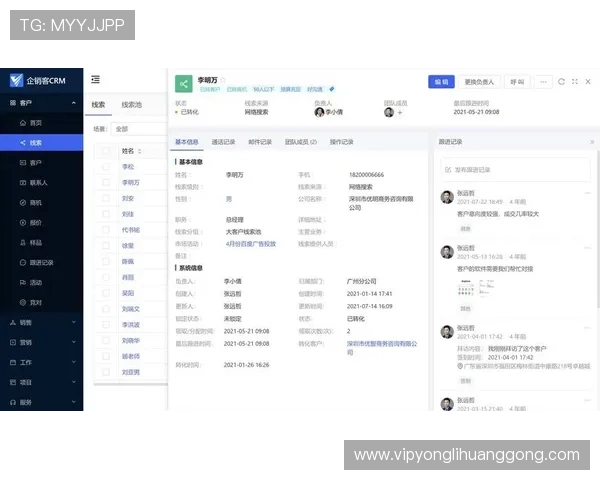Open the first attachment thumbnail in follow-up

(466, 288)
